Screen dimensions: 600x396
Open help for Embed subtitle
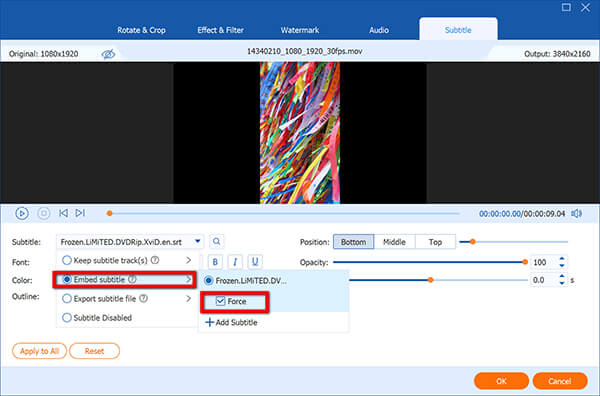coord(132,280)
